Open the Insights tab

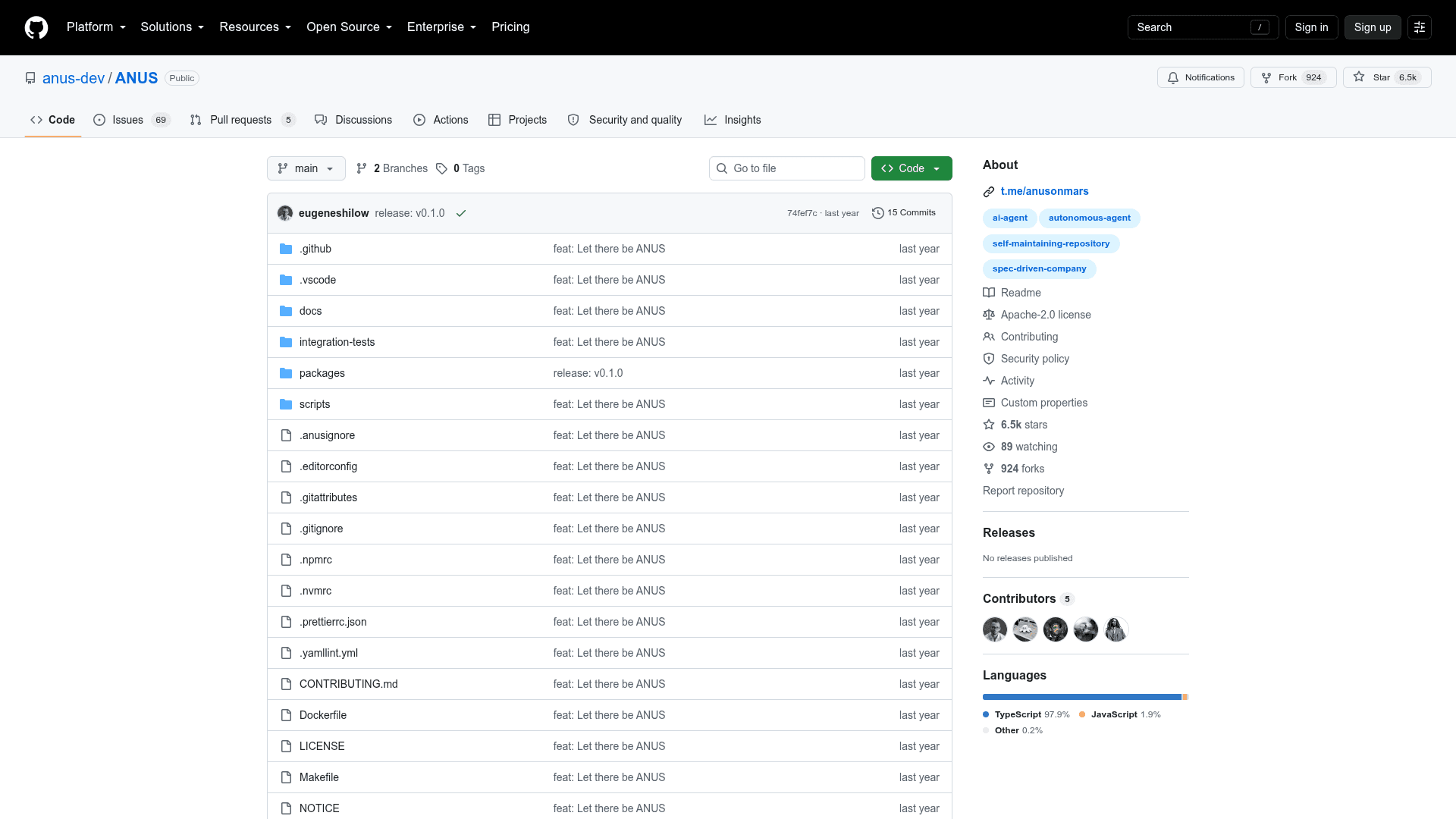point(733,120)
